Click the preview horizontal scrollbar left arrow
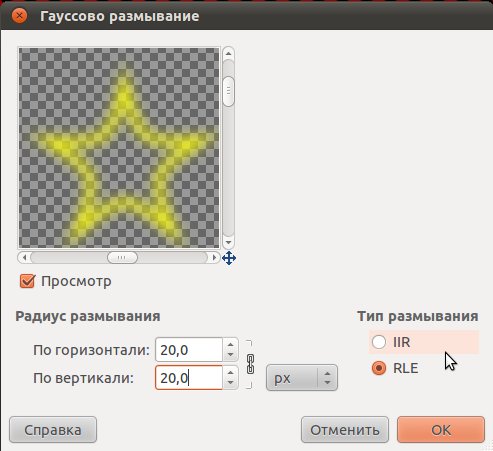 pos(24,257)
